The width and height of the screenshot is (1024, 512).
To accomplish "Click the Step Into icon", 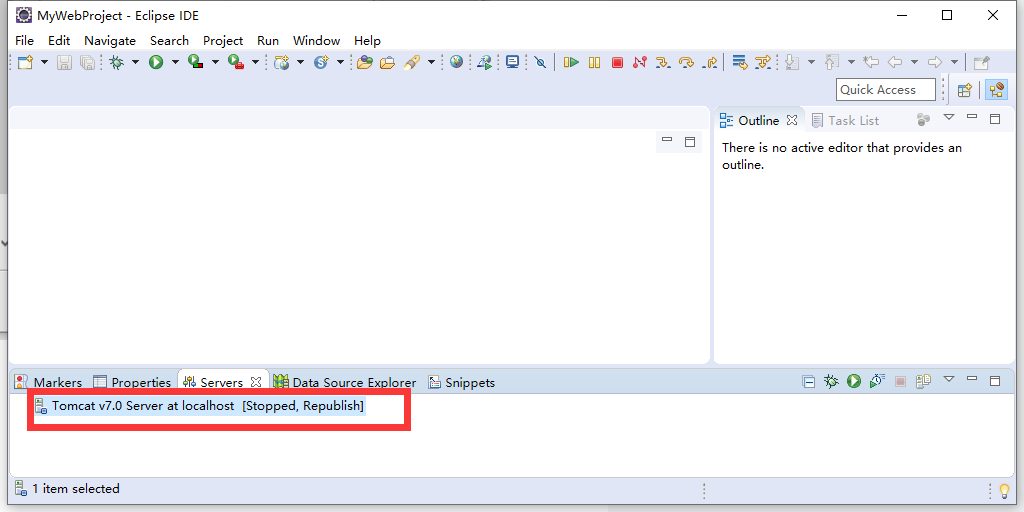I will 662,62.
